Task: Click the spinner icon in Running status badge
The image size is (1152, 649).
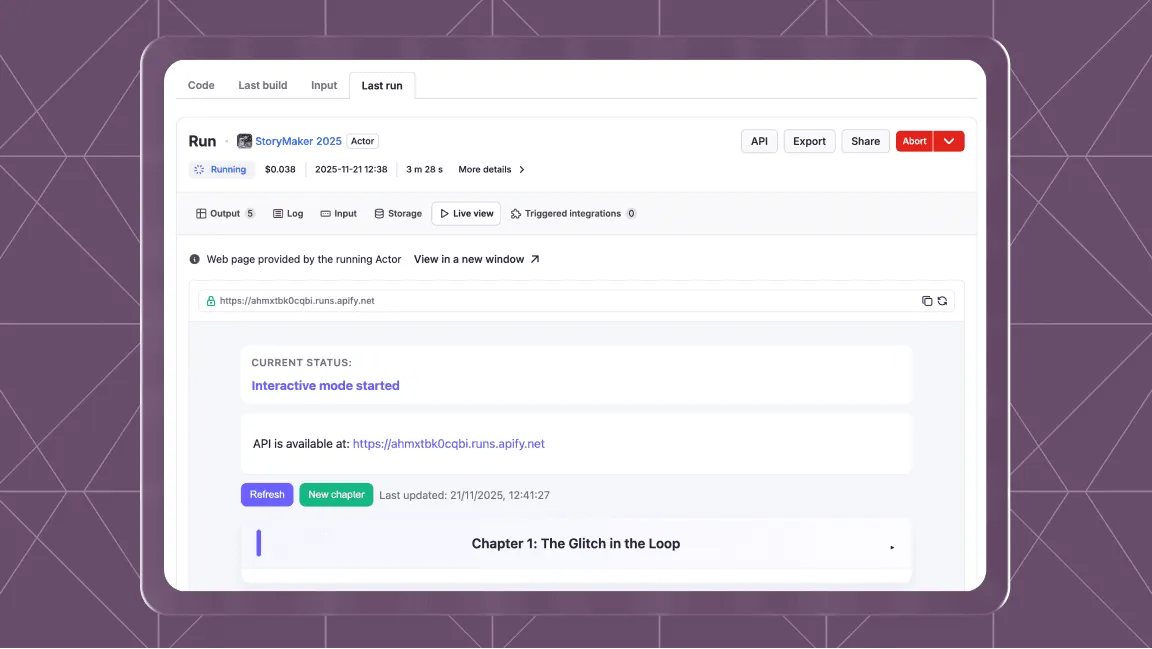Action: coord(200,170)
